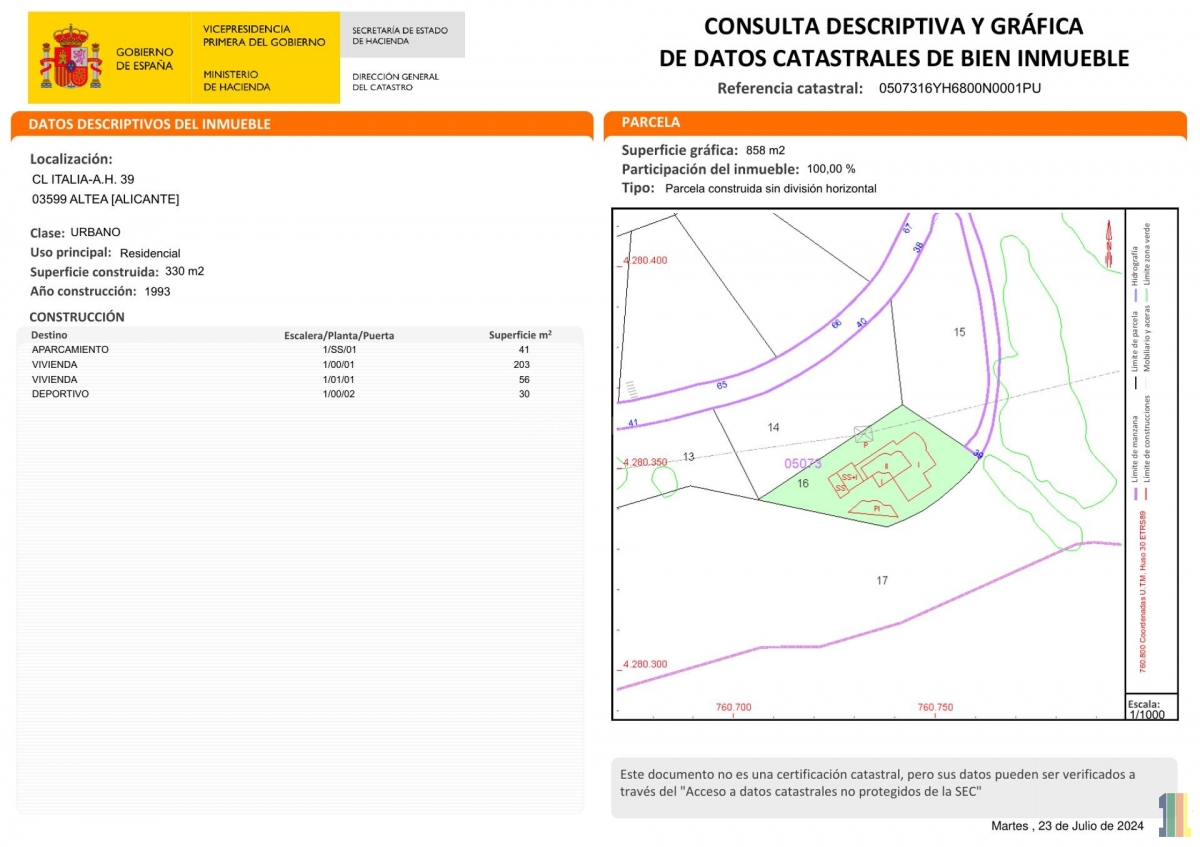Select construction year '1993'
1200x847 pixels.
(158, 292)
